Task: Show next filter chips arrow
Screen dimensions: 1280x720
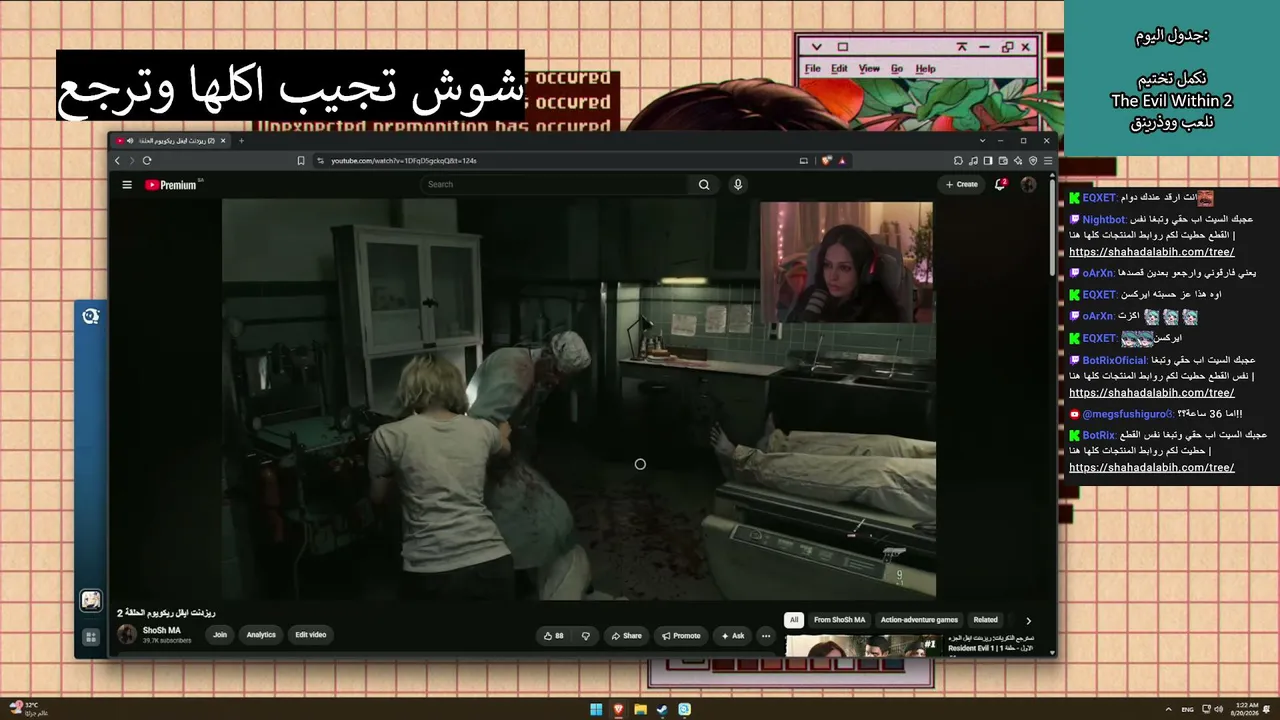Action: (1028, 620)
